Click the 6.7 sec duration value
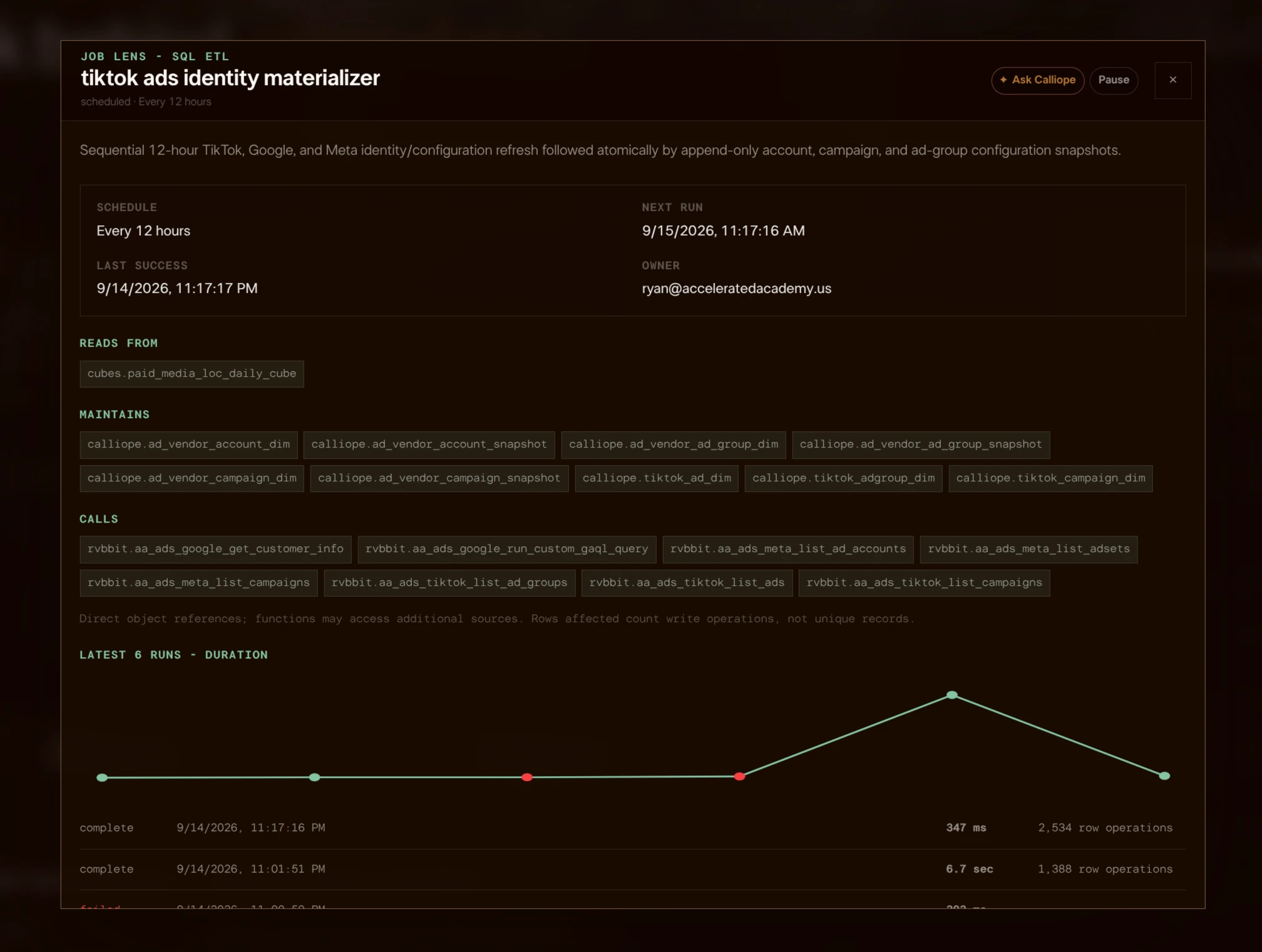This screenshot has height=952, width=1262. coord(969,869)
